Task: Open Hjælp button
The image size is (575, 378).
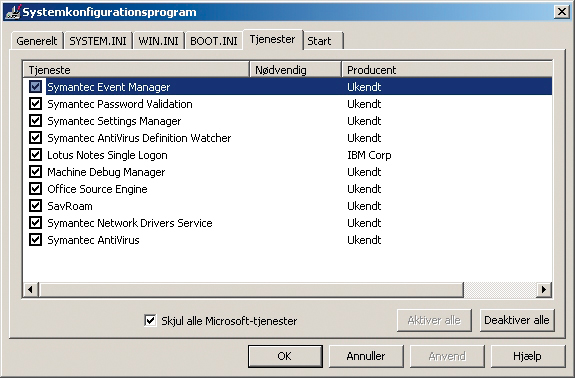Action: [528, 356]
